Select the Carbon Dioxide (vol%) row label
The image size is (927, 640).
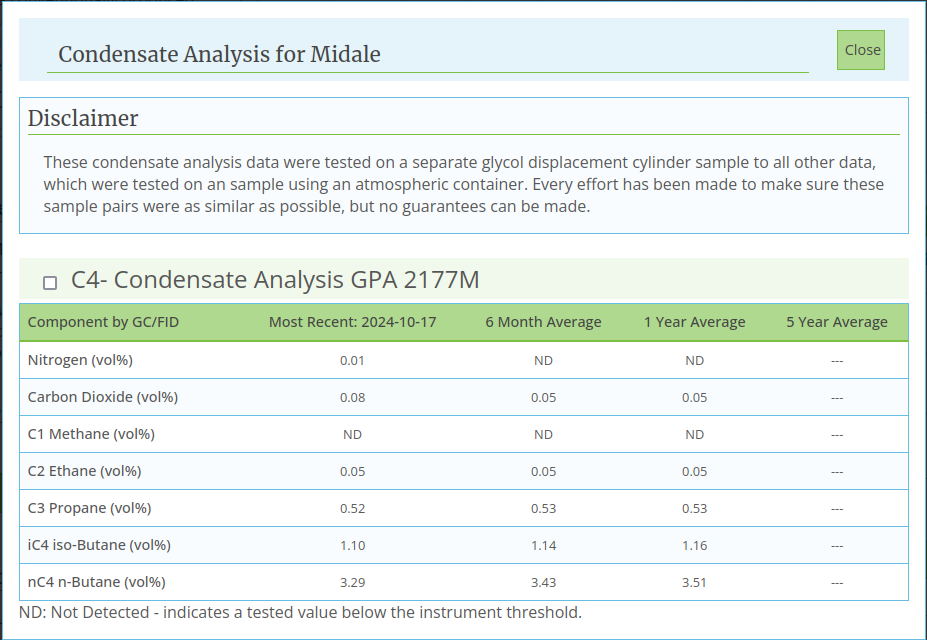(x=103, y=397)
